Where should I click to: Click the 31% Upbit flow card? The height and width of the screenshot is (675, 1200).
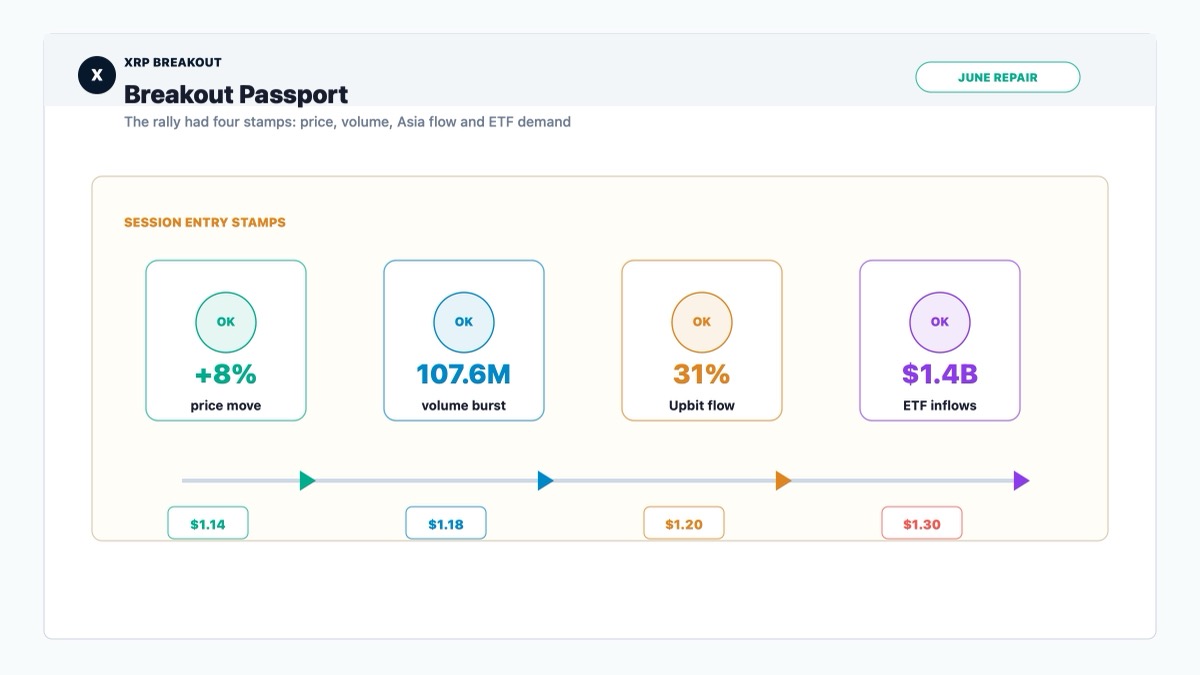[x=702, y=340]
